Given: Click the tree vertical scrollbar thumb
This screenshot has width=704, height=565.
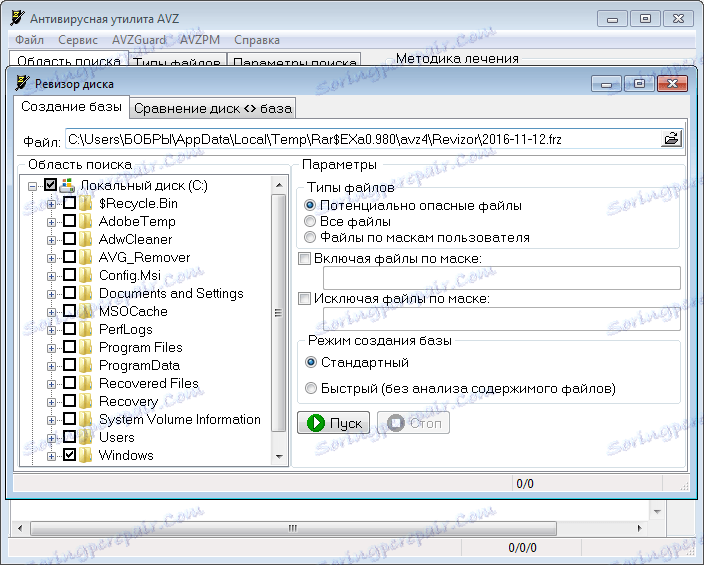Looking at the screenshot, I should [x=279, y=313].
